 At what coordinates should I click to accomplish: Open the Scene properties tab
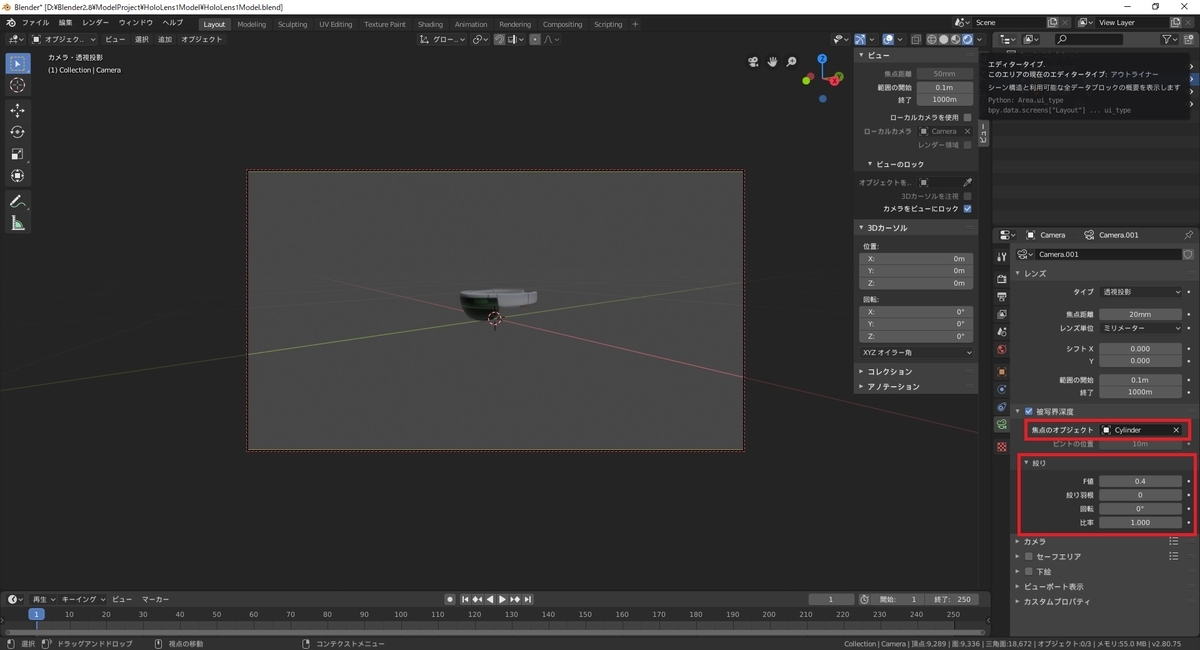(1002, 332)
